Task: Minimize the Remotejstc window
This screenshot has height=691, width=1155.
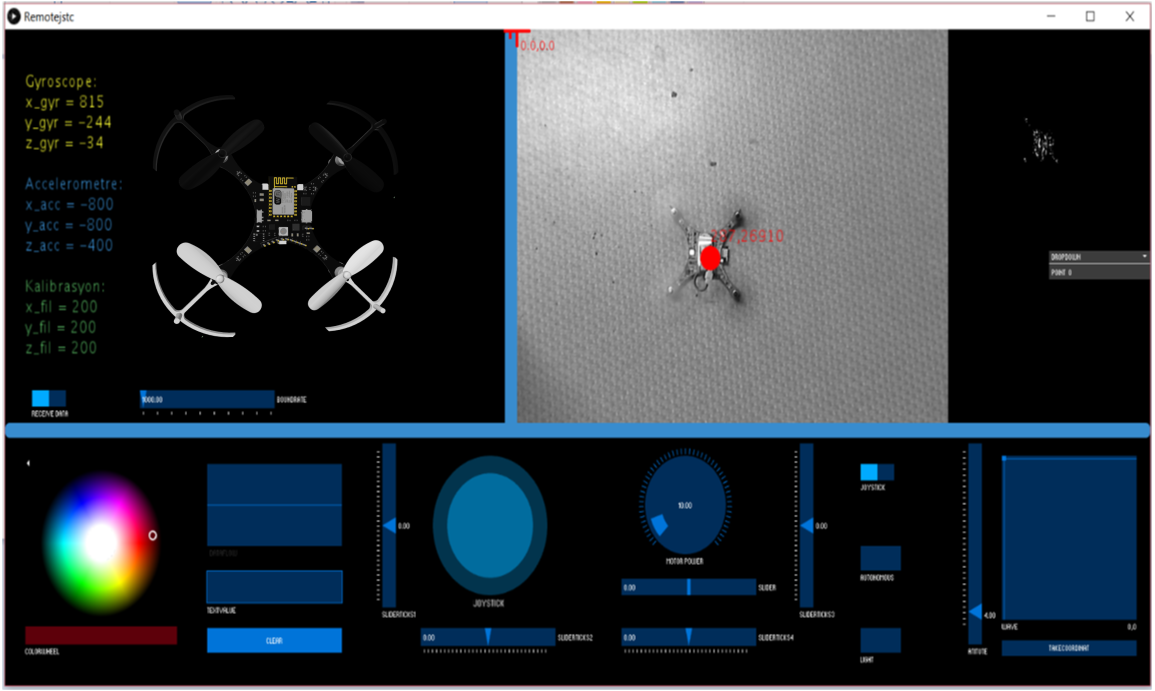Action: [1051, 16]
